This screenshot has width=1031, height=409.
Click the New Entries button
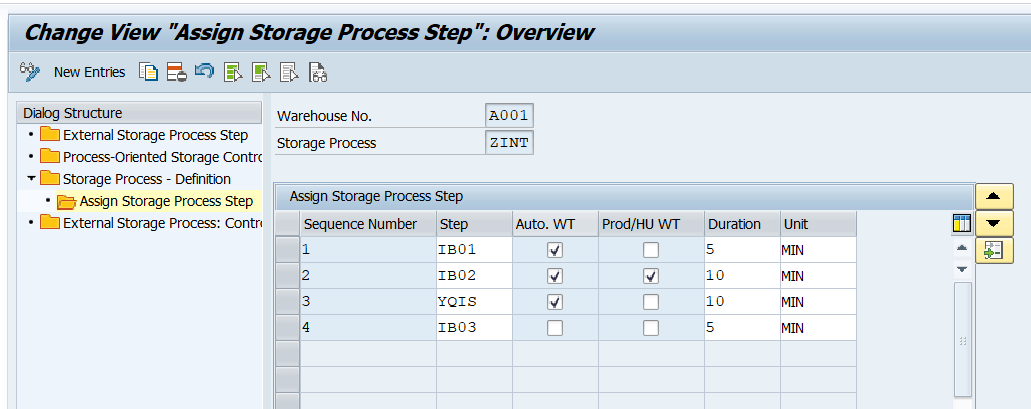click(x=89, y=72)
